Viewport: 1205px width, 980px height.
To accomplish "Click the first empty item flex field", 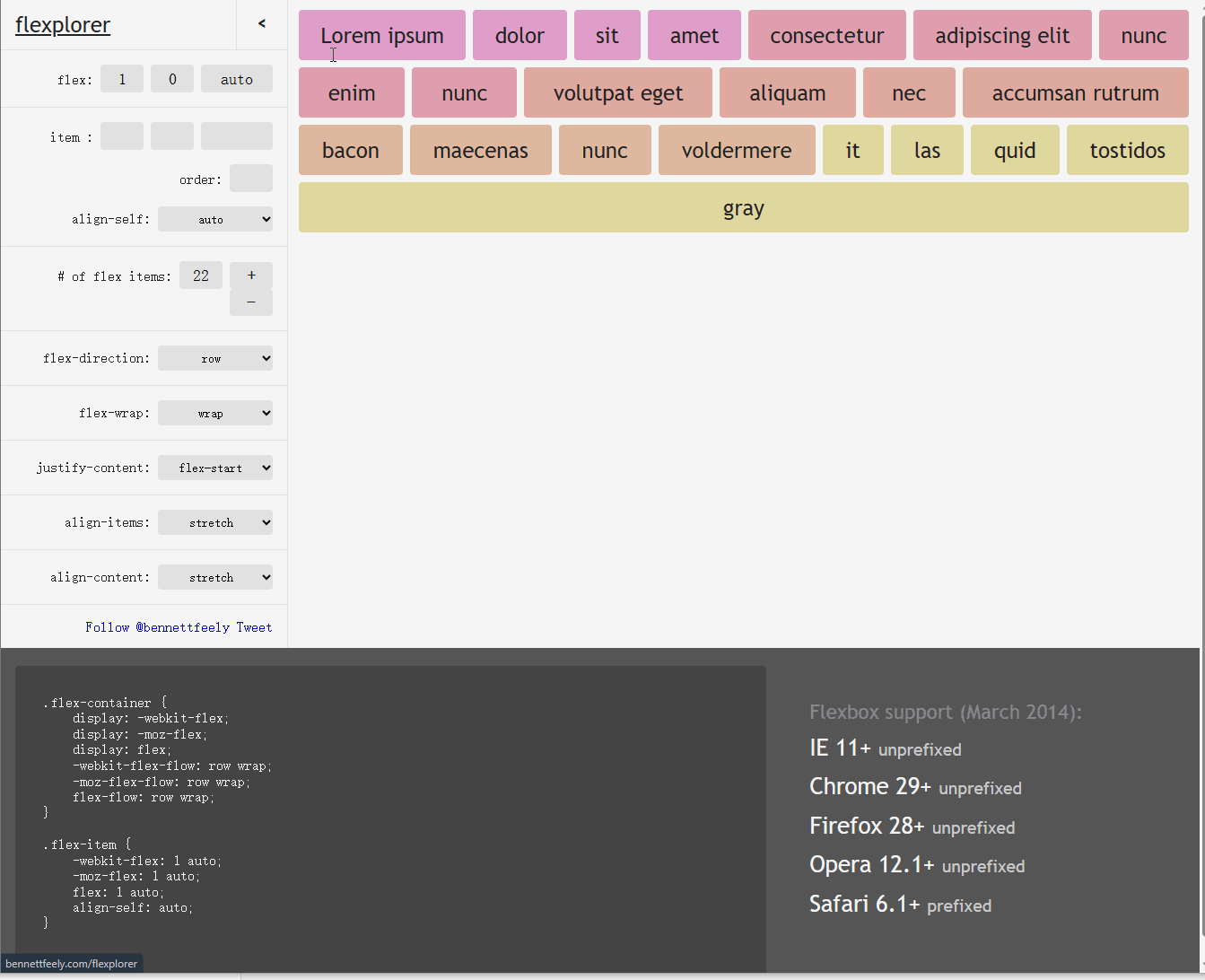I will tap(122, 136).
